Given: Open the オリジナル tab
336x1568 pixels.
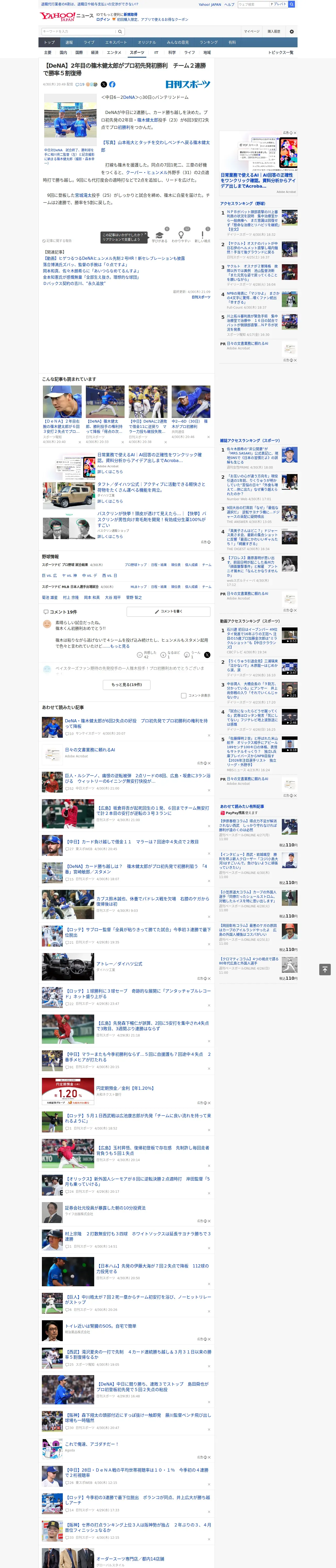Looking at the screenshot, I should pos(147,43).
